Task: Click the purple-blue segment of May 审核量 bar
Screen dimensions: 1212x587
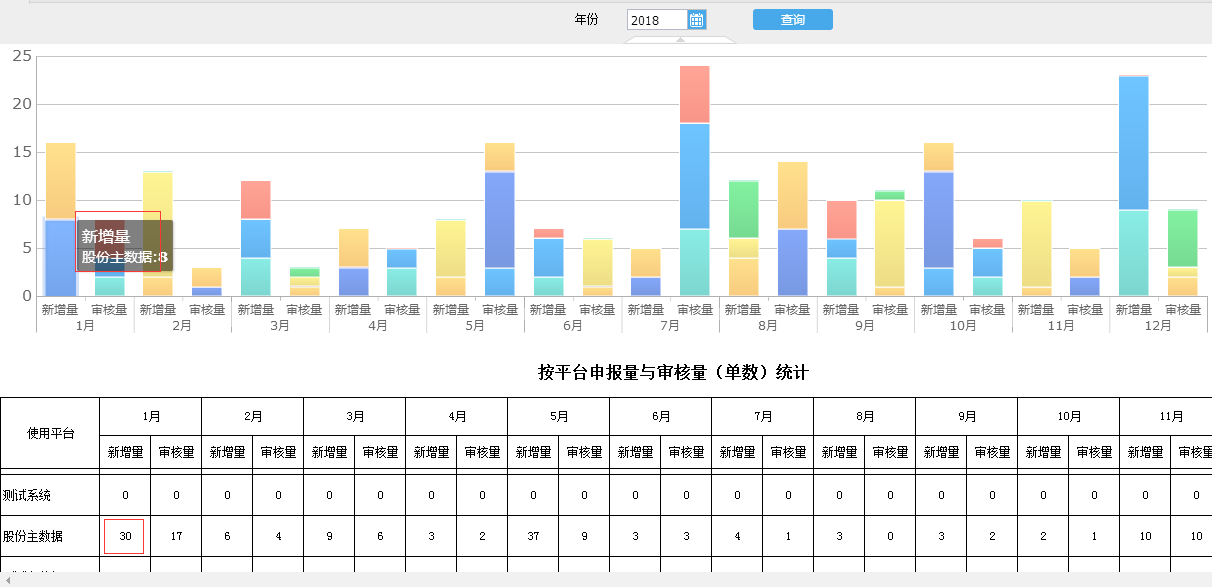Action: (x=499, y=219)
